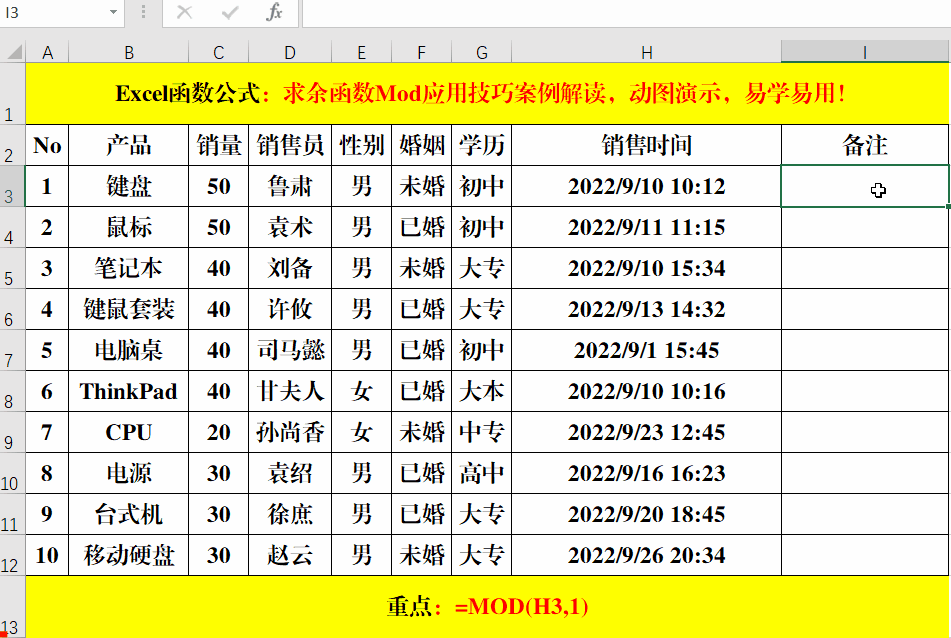Select column G header
Screen dimensions: 951x638
click(x=482, y=52)
